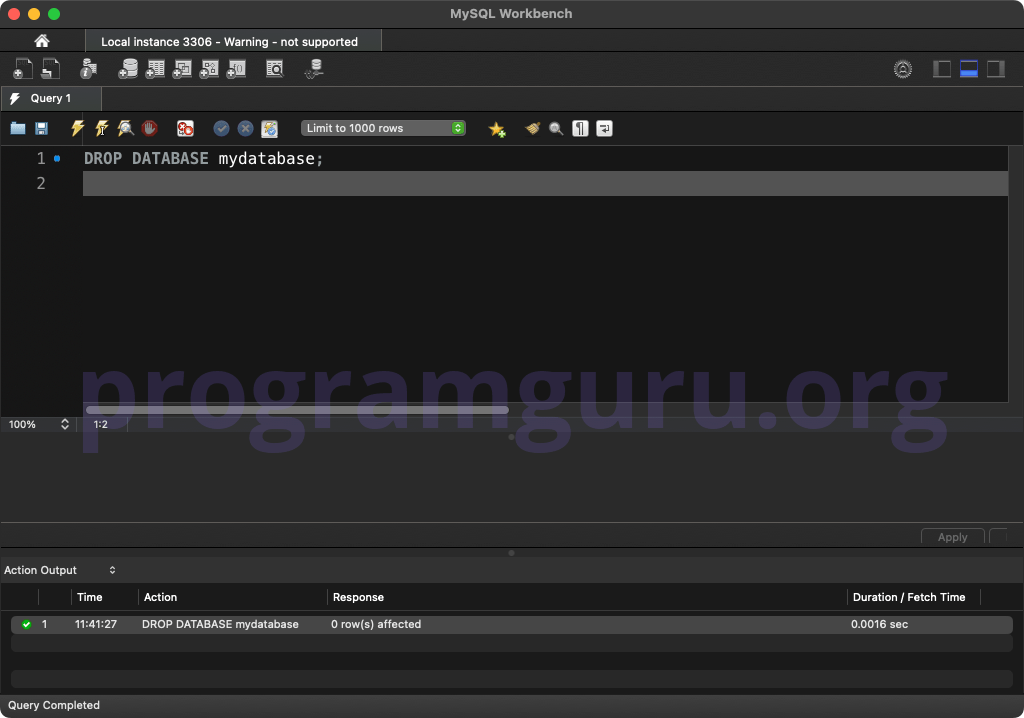This screenshot has height=718, width=1024.
Task: Create a new schema icon
Action: pyautogui.click(x=128, y=69)
